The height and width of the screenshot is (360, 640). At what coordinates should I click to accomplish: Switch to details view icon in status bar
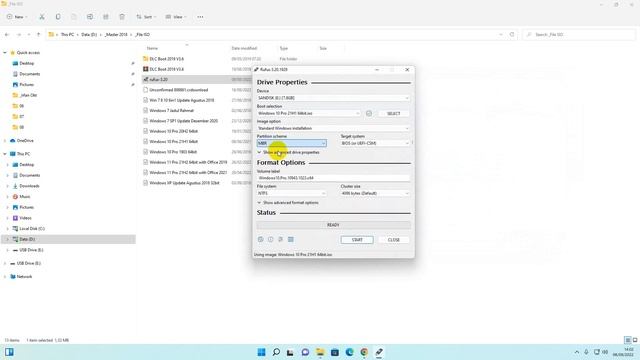tap(627, 340)
